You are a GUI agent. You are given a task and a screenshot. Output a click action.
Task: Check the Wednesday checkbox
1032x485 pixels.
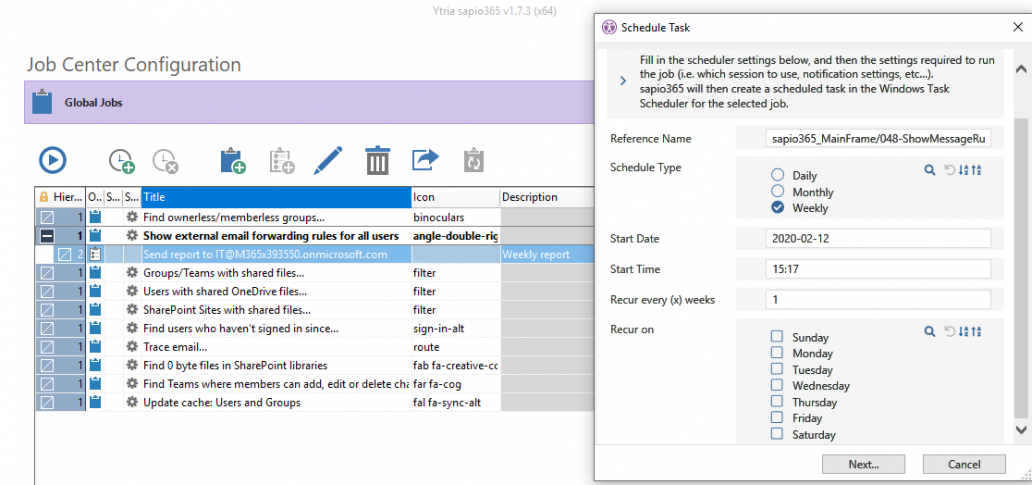[777, 385]
